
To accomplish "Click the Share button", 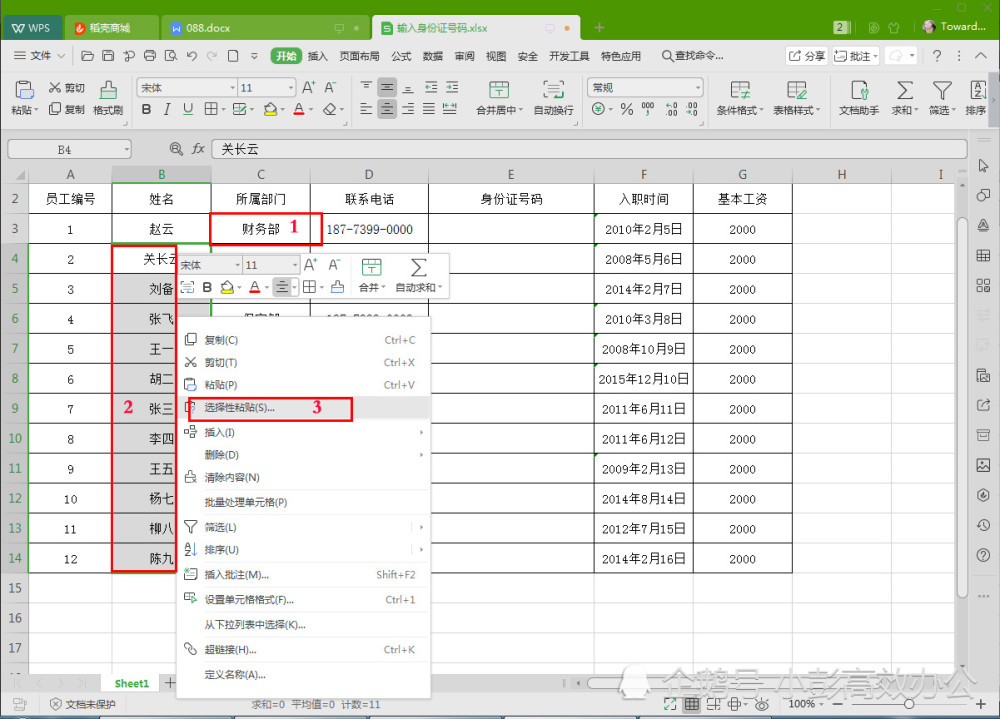I will (x=805, y=56).
